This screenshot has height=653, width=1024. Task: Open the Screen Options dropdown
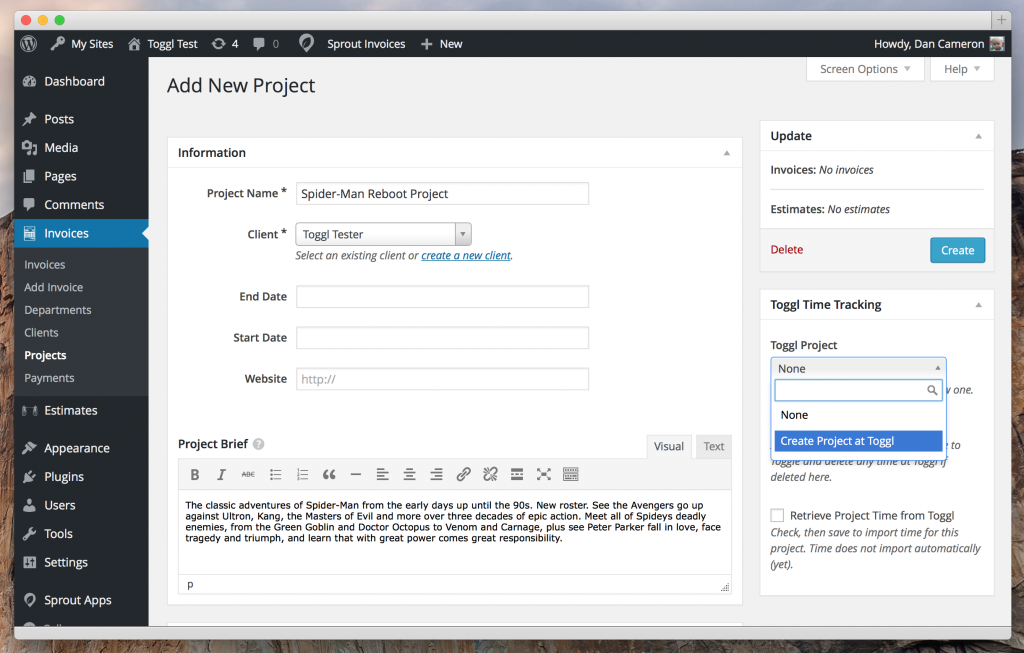tap(865, 68)
